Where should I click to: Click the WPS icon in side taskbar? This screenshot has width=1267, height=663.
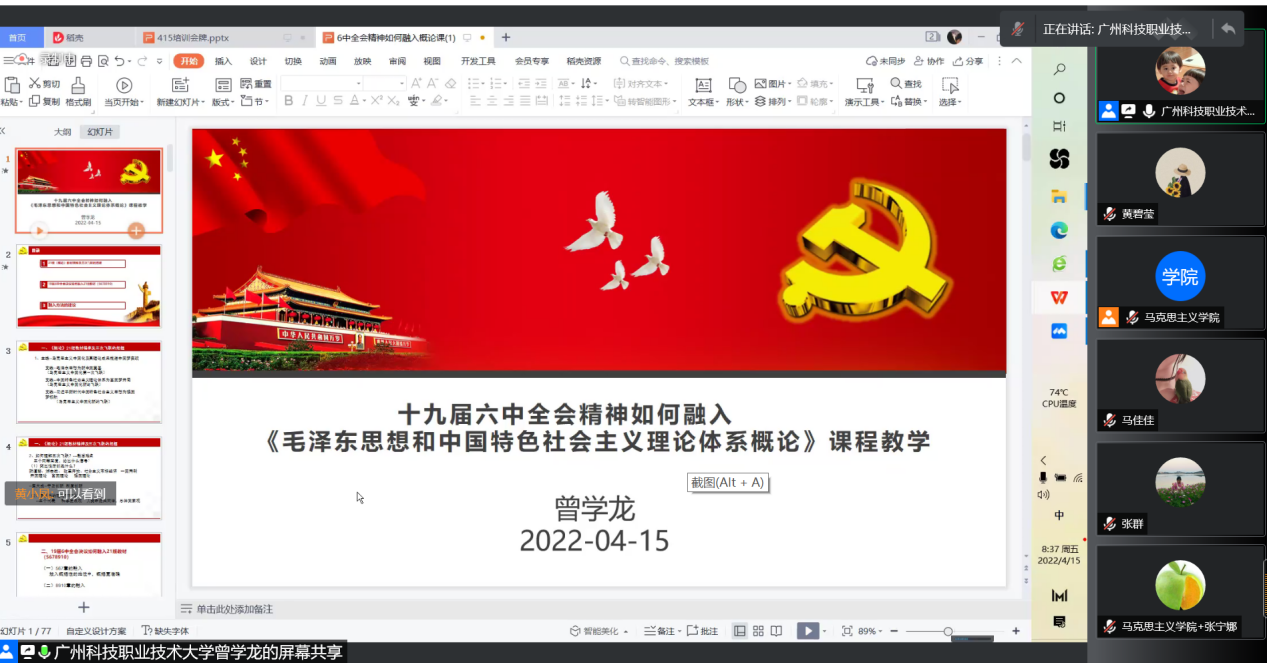point(1059,297)
